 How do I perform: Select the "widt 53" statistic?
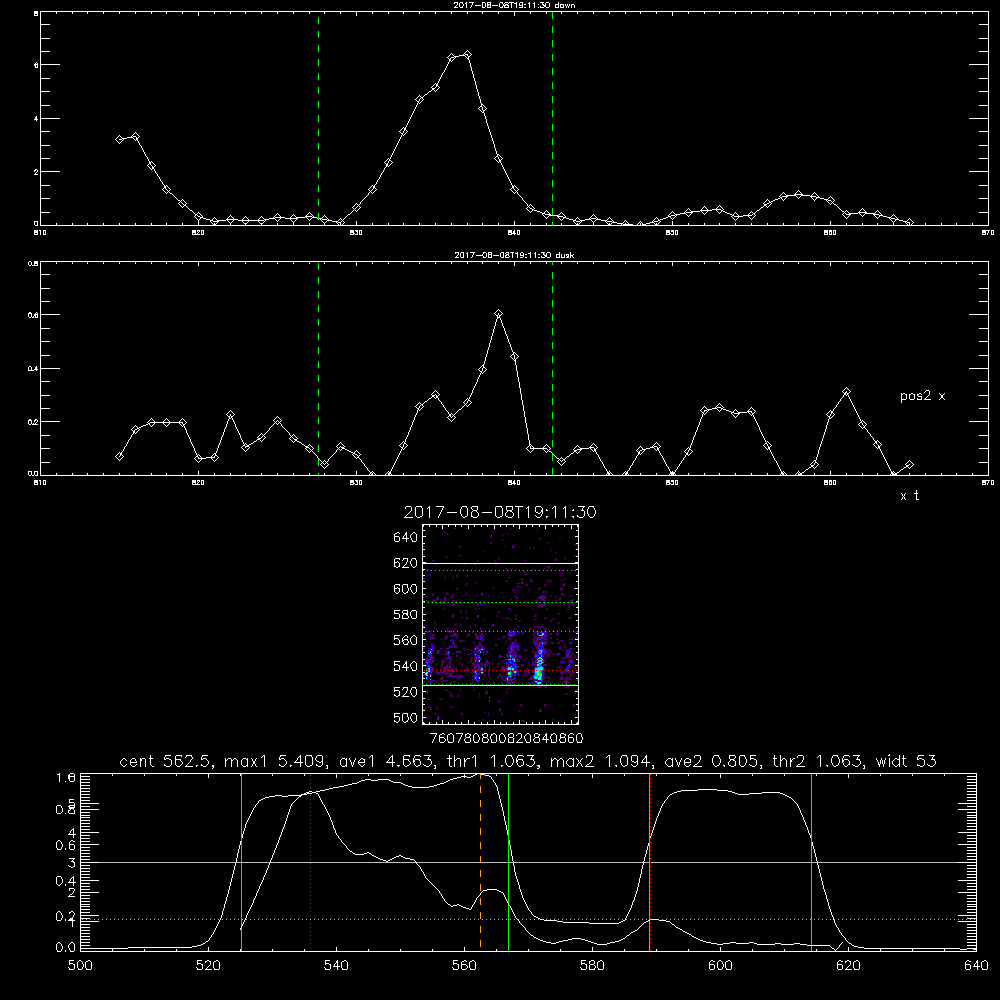coord(906,761)
